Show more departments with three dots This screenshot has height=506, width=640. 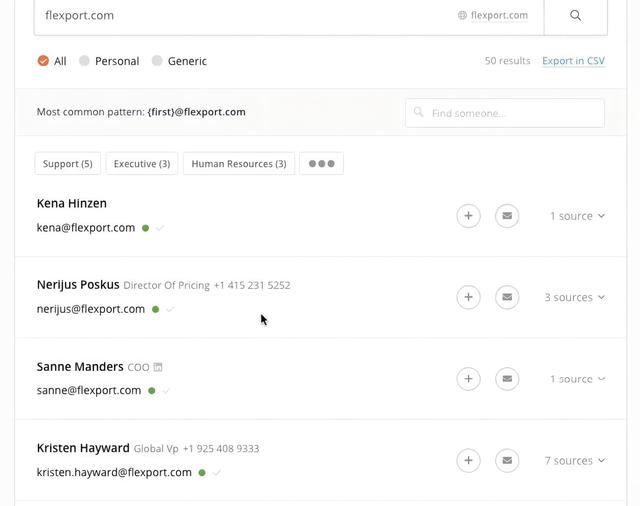(x=321, y=164)
